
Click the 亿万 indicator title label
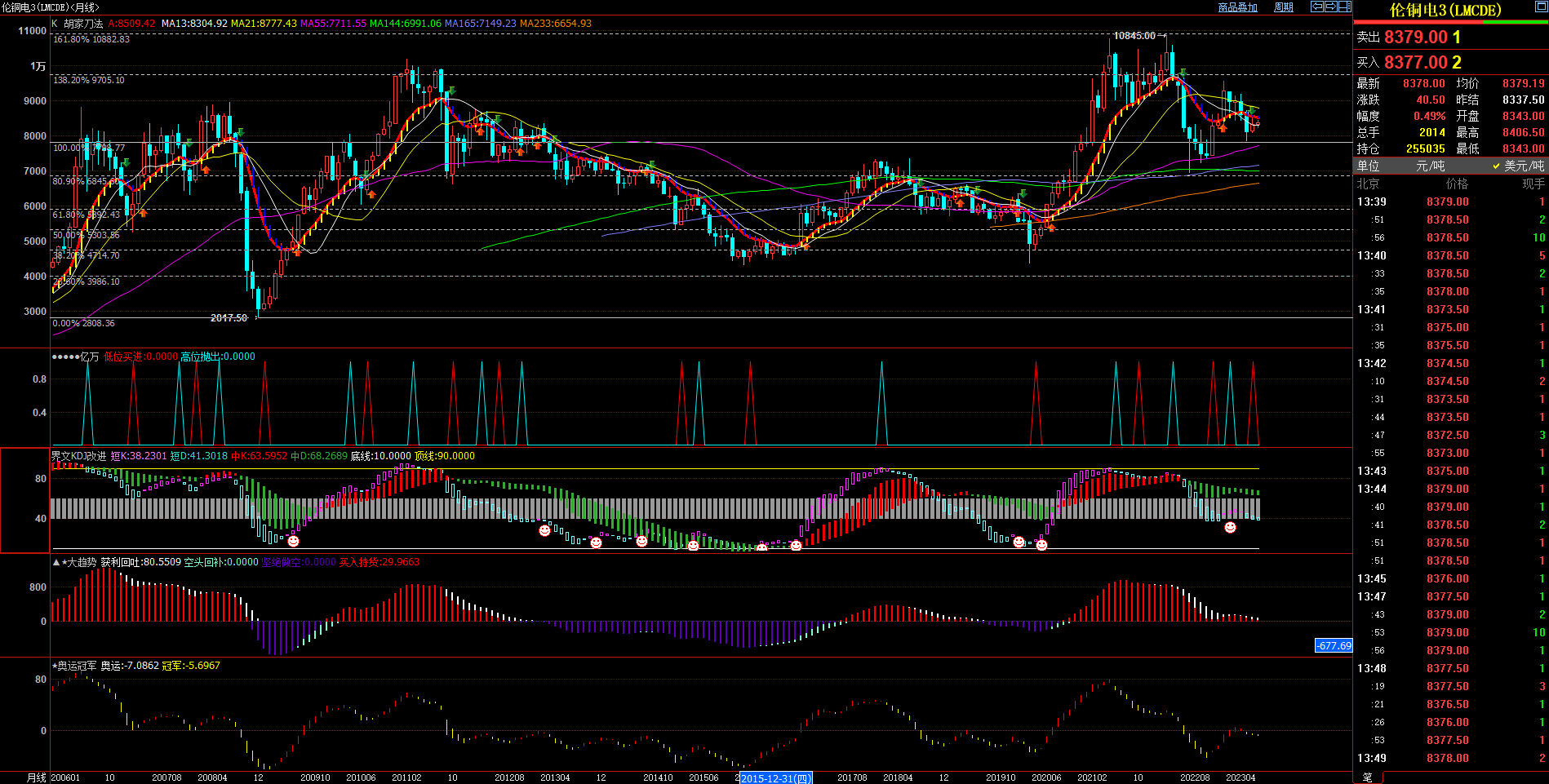[90, 357]
